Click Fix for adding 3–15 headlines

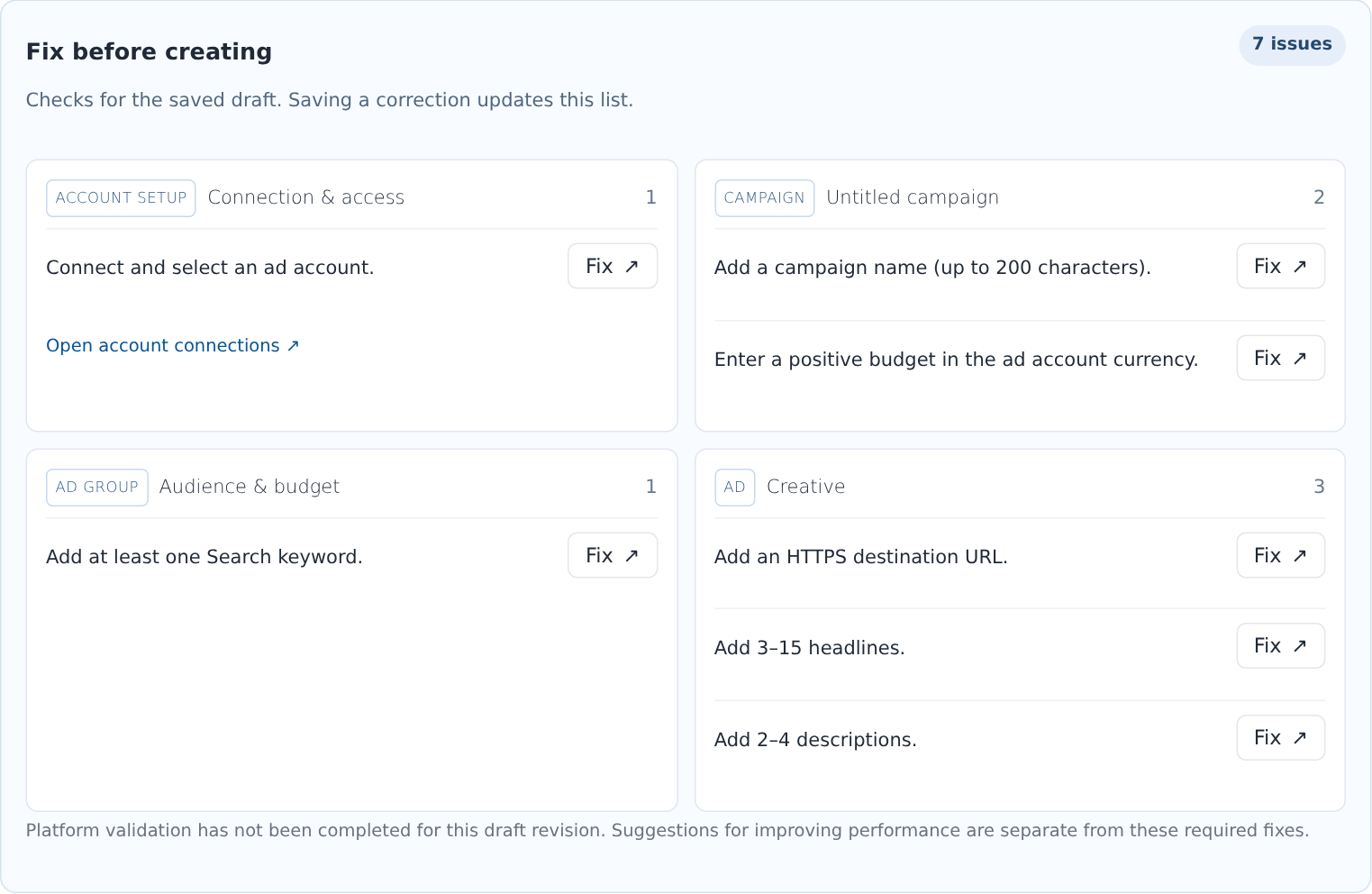(1280, 645)
